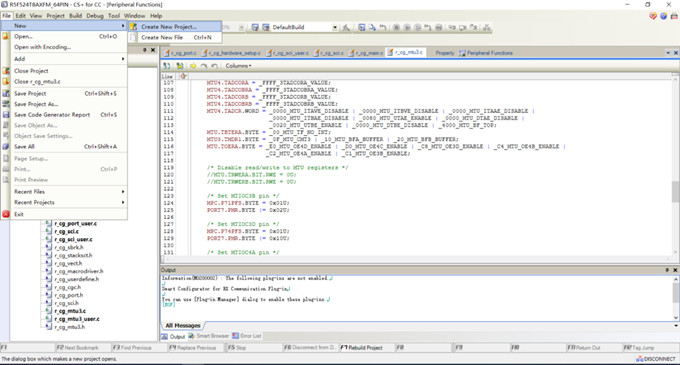Screen dimensions: 680x365
Task: Click the build project toolbar icon
Action: [255, 27]
